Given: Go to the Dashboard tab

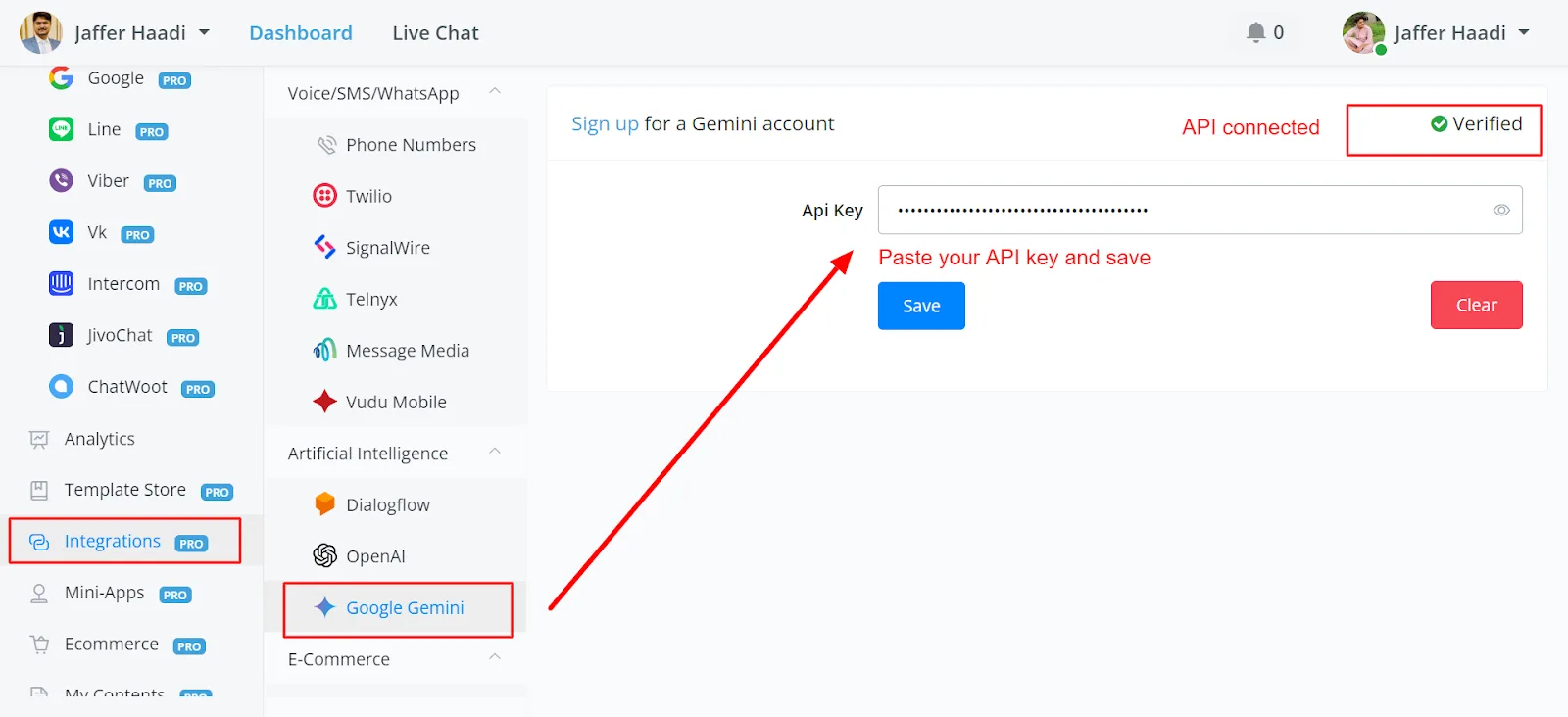Looking at the screenshot, I should pos(301,33).
